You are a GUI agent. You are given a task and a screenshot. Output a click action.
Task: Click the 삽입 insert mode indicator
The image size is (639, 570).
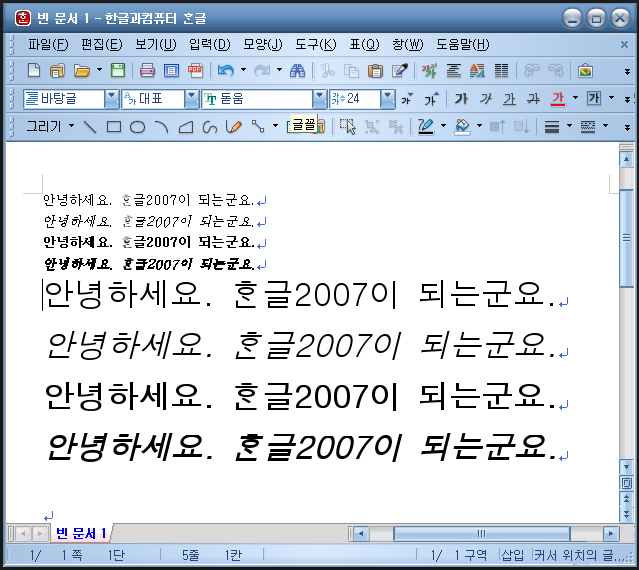tap(512, 555)
